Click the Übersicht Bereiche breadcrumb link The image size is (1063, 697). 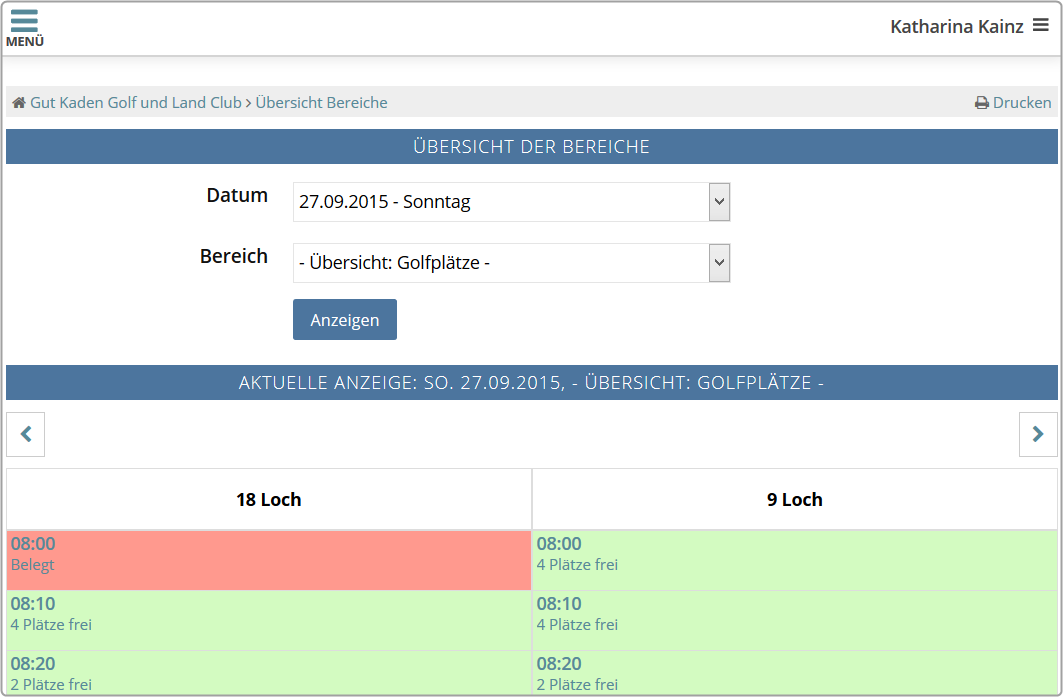click(x=321, y=103)
